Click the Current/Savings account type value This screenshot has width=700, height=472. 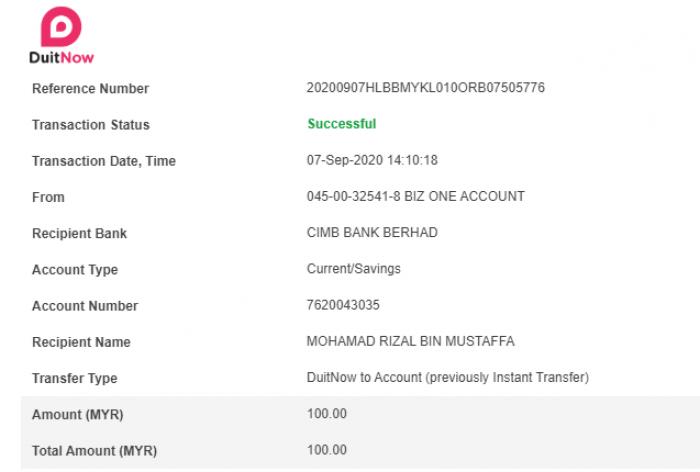pyautogui.click(x=354, y=269)
